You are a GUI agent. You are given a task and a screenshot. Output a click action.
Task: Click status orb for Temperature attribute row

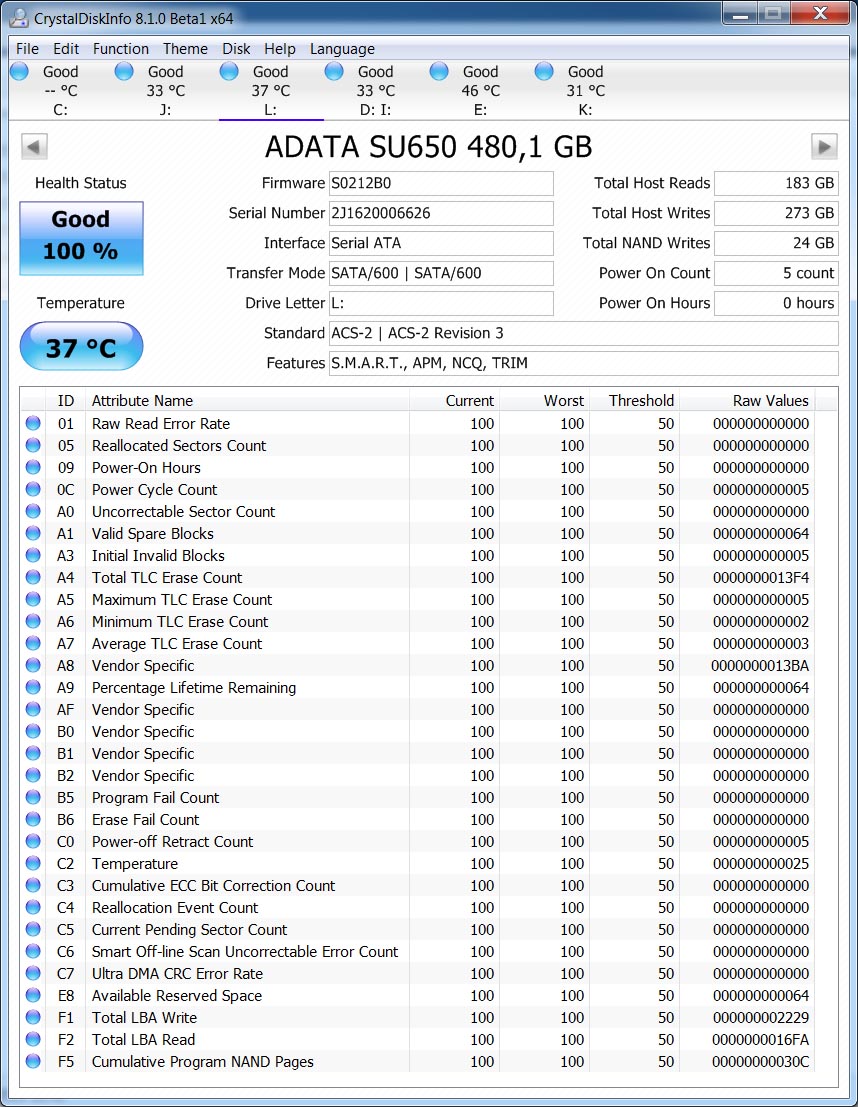[32, 863]
